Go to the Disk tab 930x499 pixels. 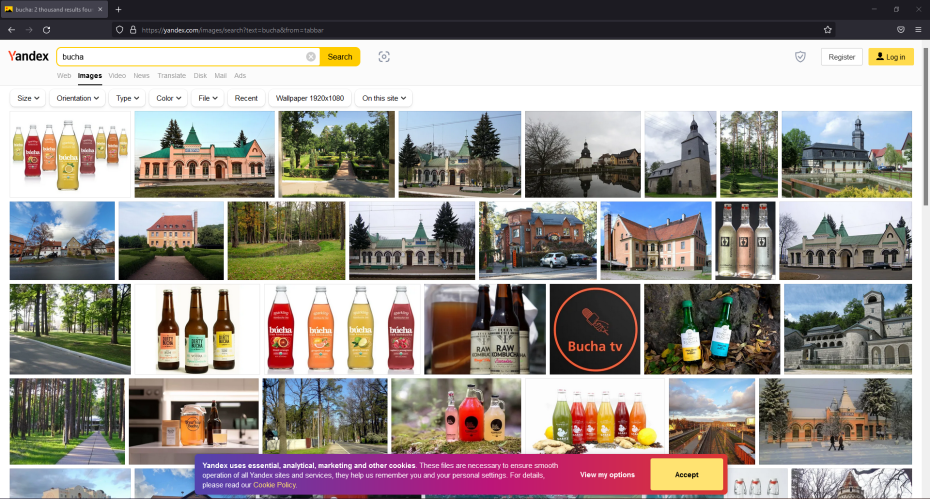pos(200,76)
